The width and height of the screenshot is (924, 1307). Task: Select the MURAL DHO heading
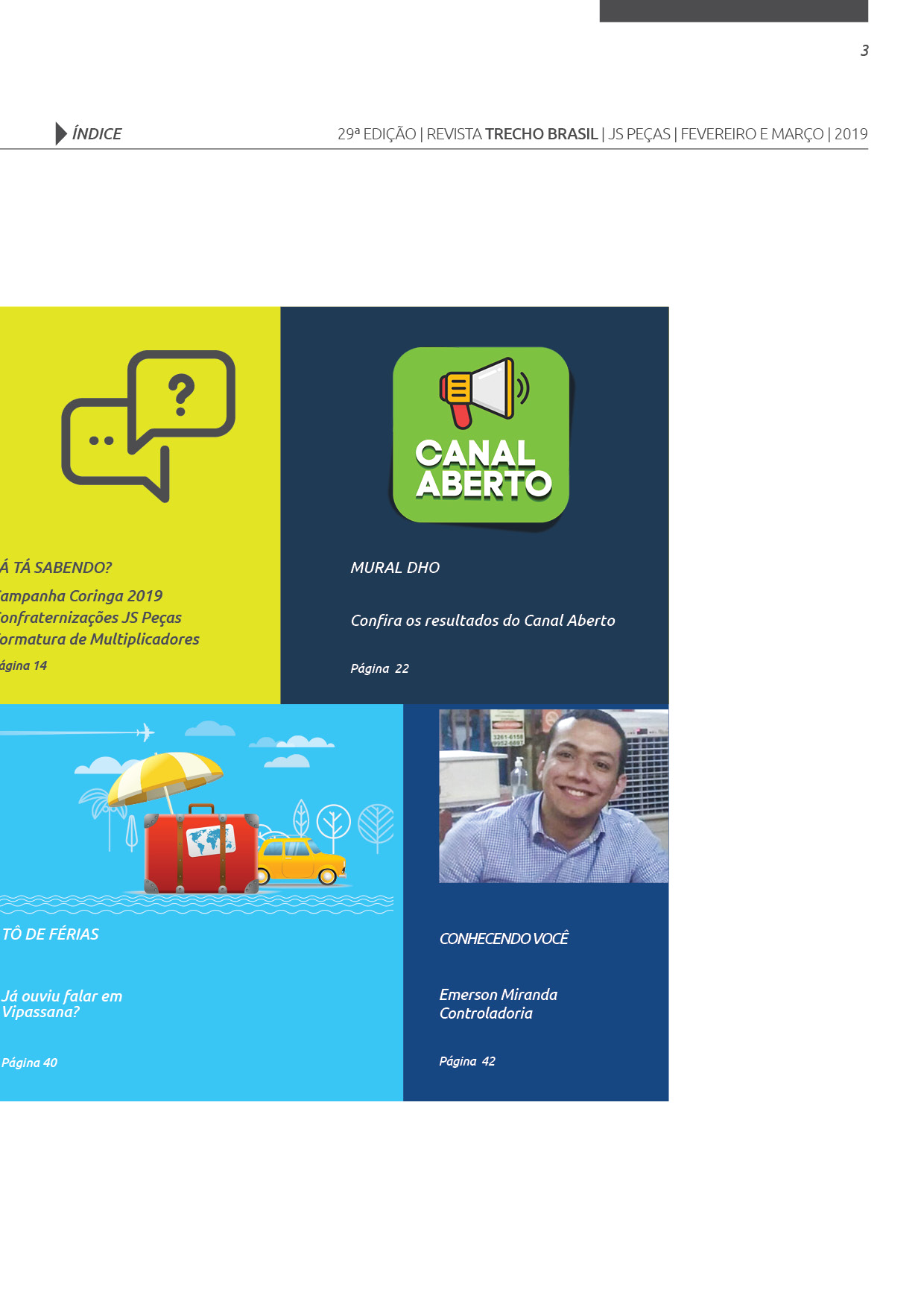(395, 568)
